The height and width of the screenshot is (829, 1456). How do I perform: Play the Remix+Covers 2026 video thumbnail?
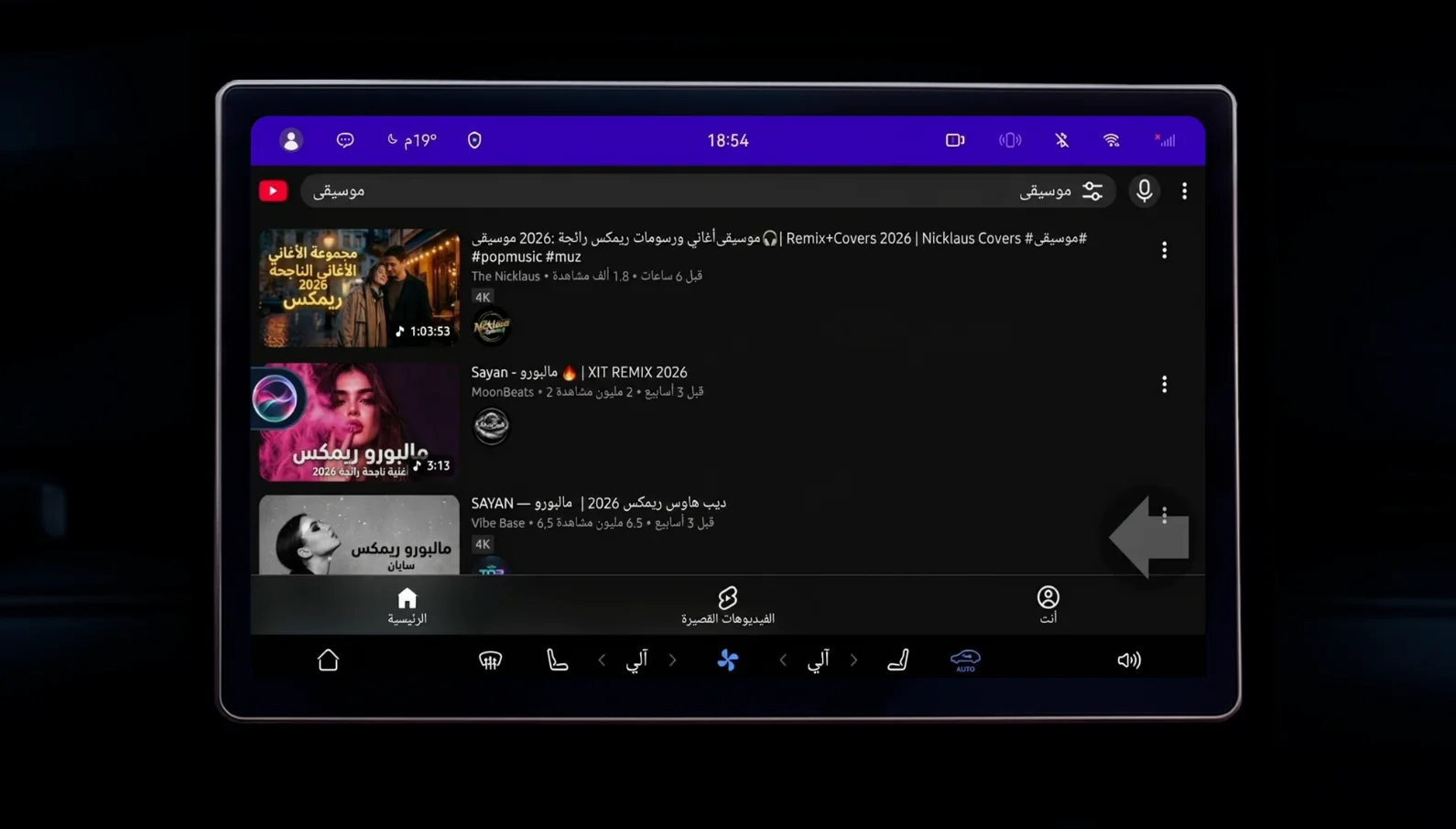359,288
